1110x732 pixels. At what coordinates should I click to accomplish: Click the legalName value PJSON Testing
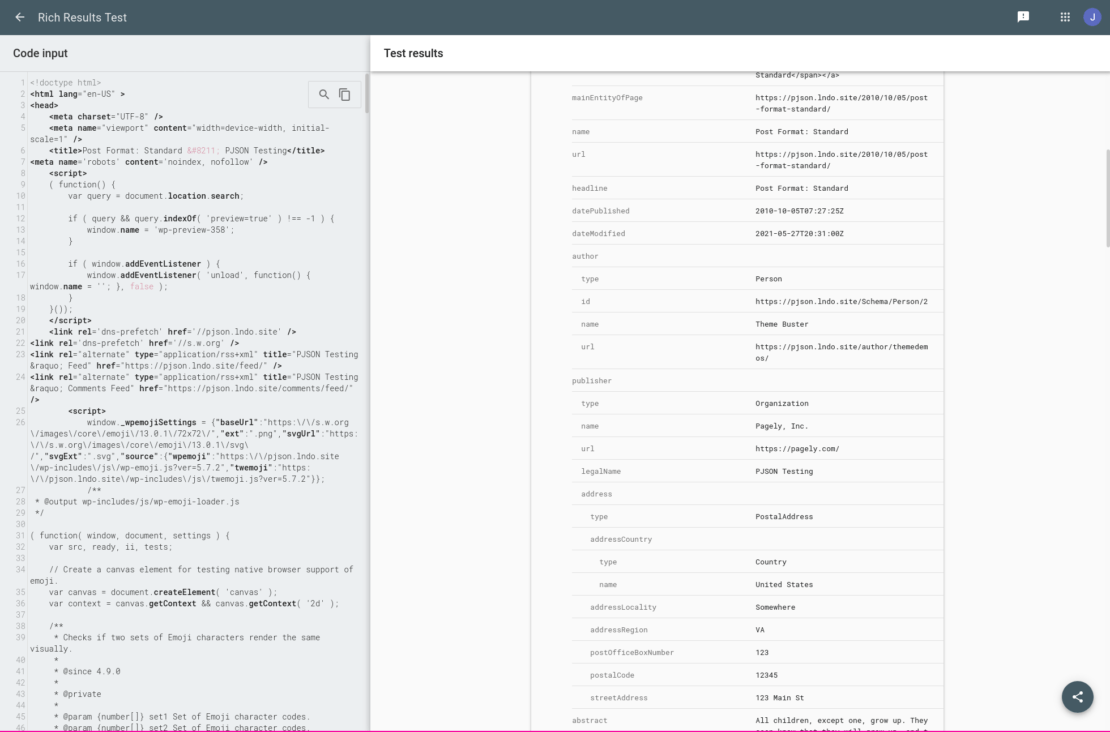[784, 471]
